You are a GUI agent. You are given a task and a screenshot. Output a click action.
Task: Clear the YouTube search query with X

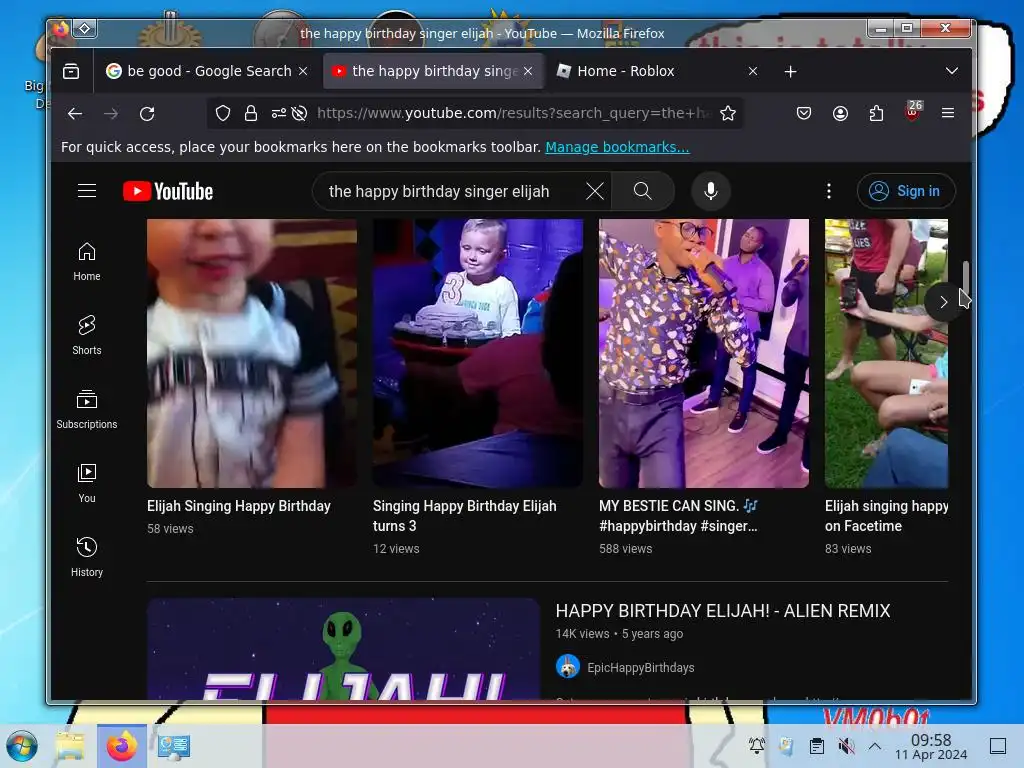(594, 191)
